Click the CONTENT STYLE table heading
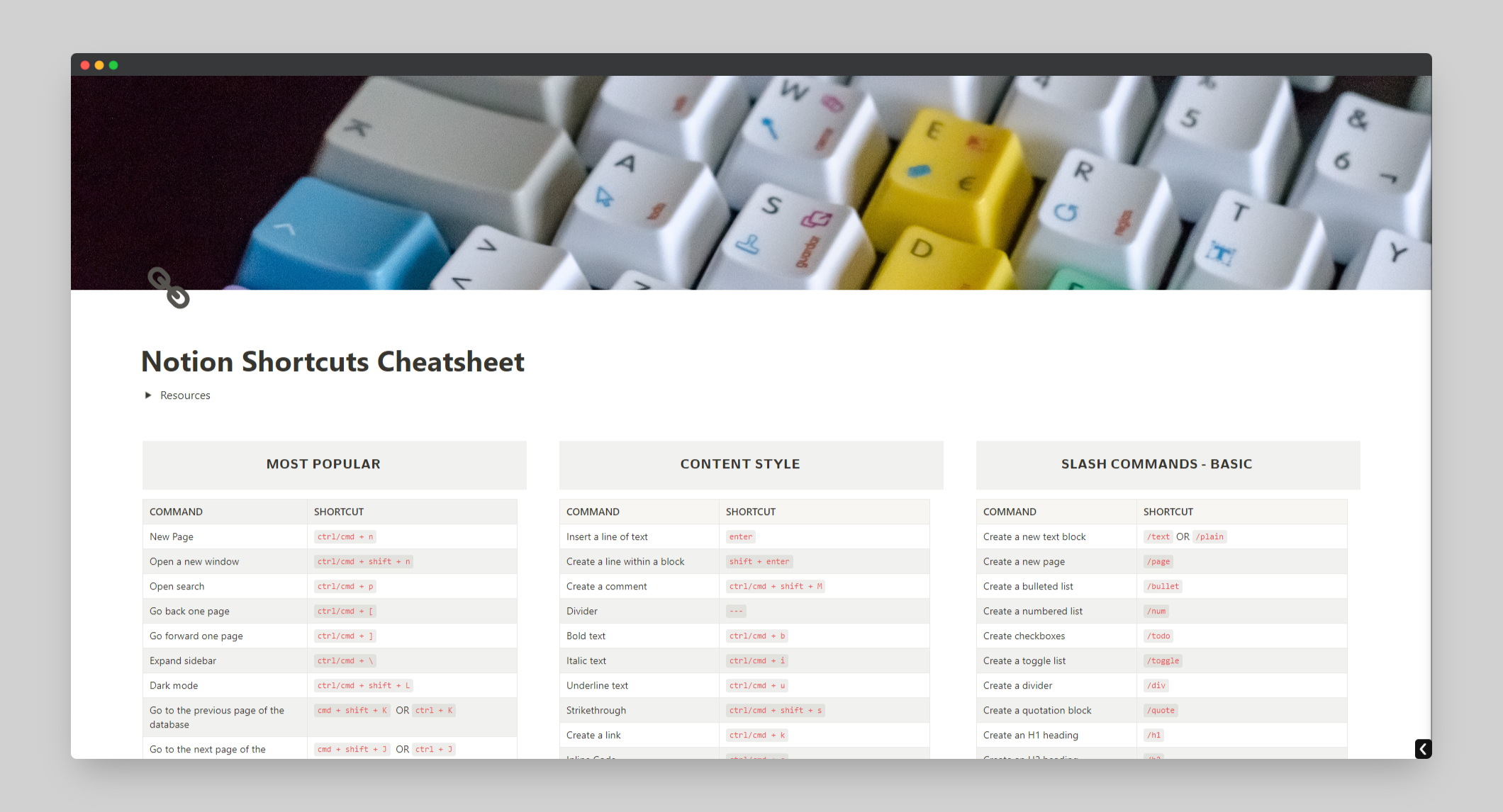 pyautogui.click(x=740, y=464)
